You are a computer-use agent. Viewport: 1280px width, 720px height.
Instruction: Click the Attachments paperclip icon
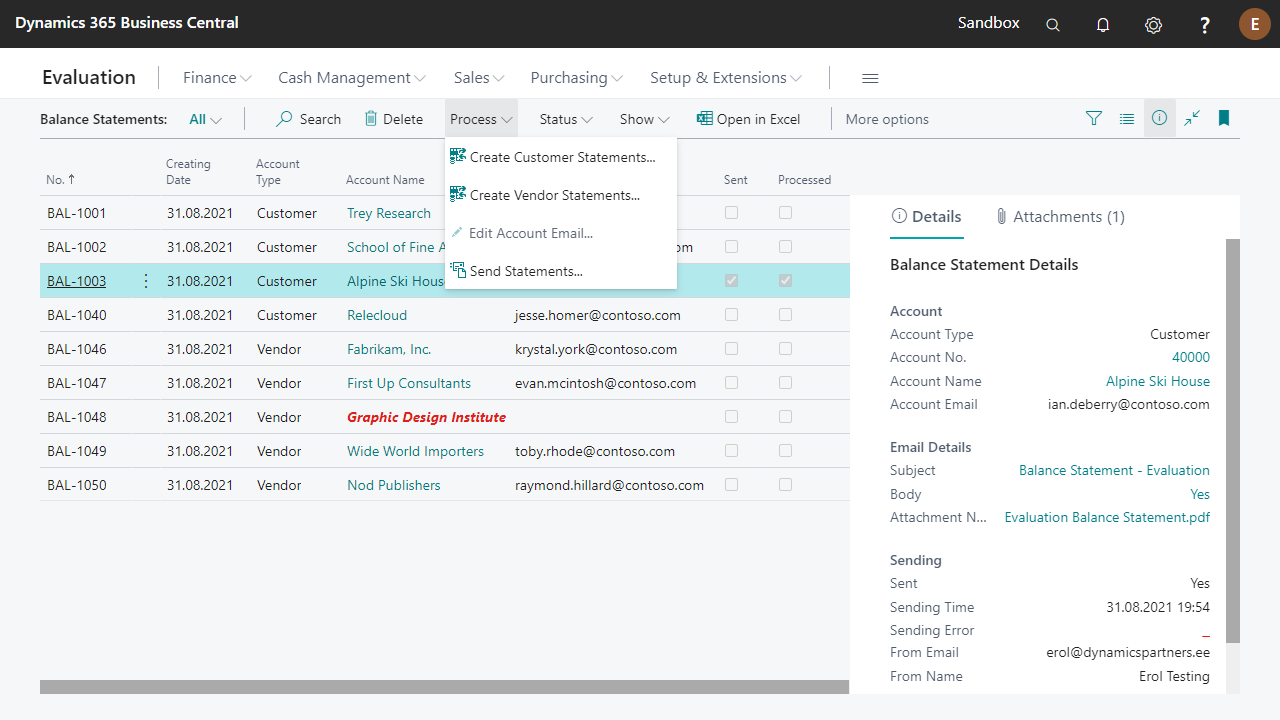point(1001,216)
